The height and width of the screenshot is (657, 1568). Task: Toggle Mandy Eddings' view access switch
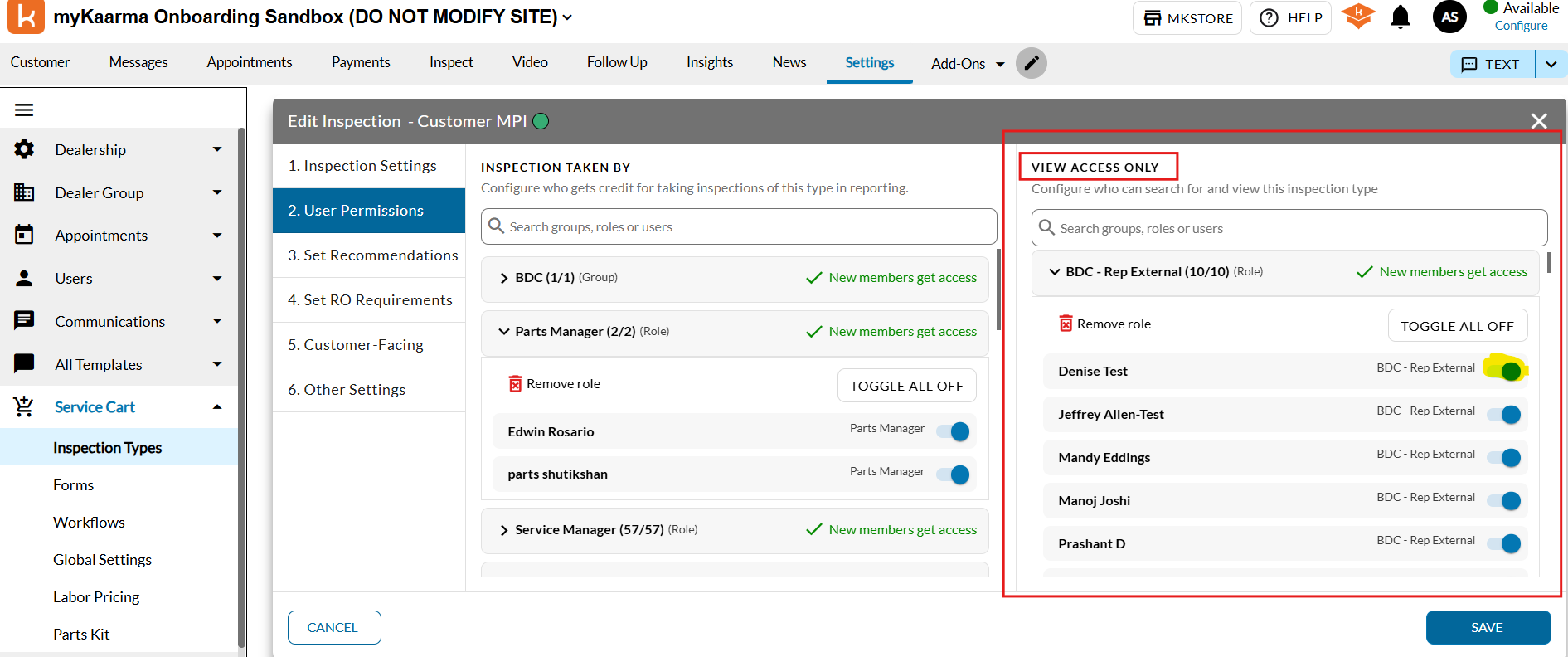(x=1505, y=457)
